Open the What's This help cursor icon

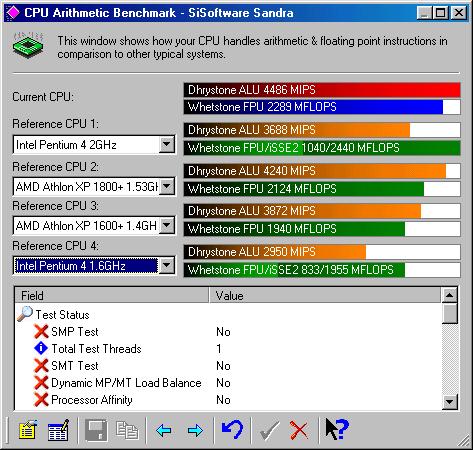[337, 430]
